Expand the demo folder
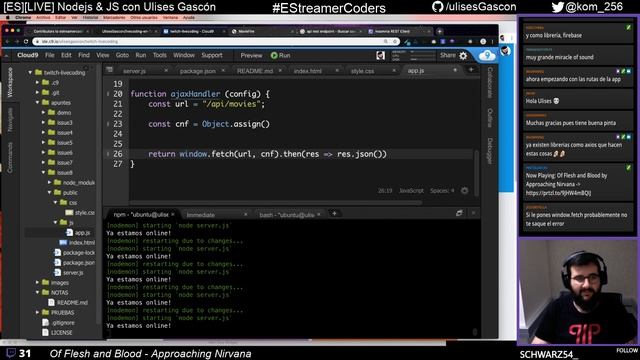The width and height of the screenshot is (640, 360). pyautogui.click(x=43, y=112)
